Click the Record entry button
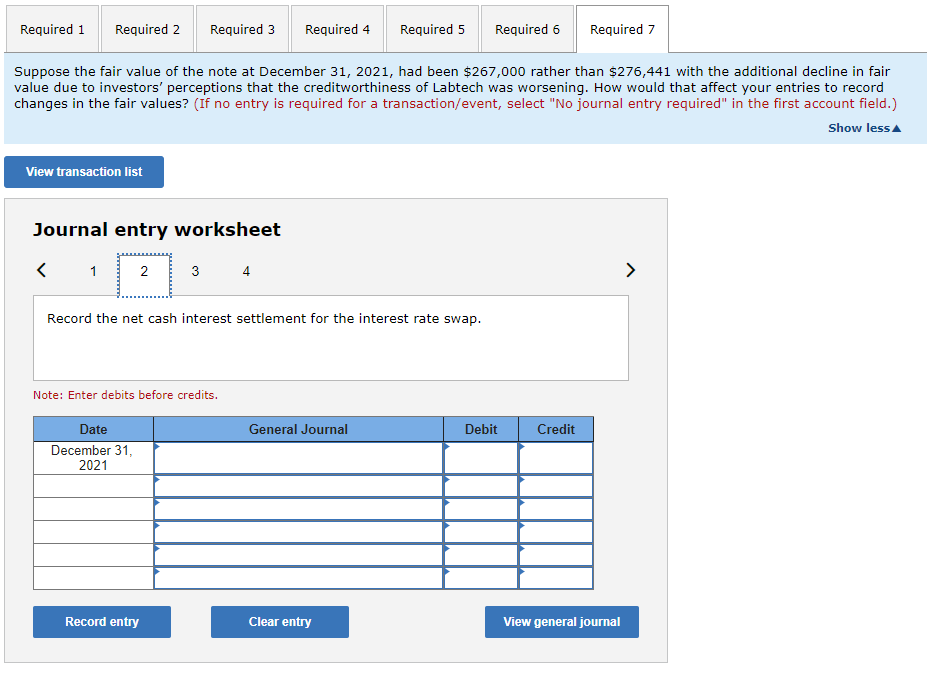938x673 pixels. 101,621
